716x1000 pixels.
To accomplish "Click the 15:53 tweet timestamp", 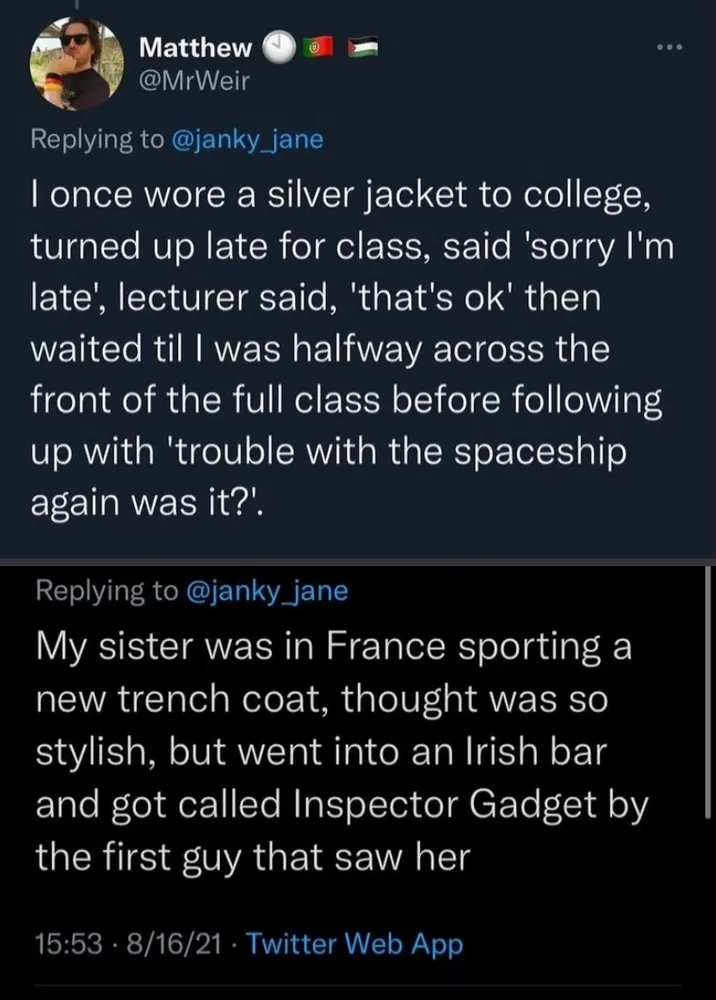I will pyautogui.click(x=62, y=943).
